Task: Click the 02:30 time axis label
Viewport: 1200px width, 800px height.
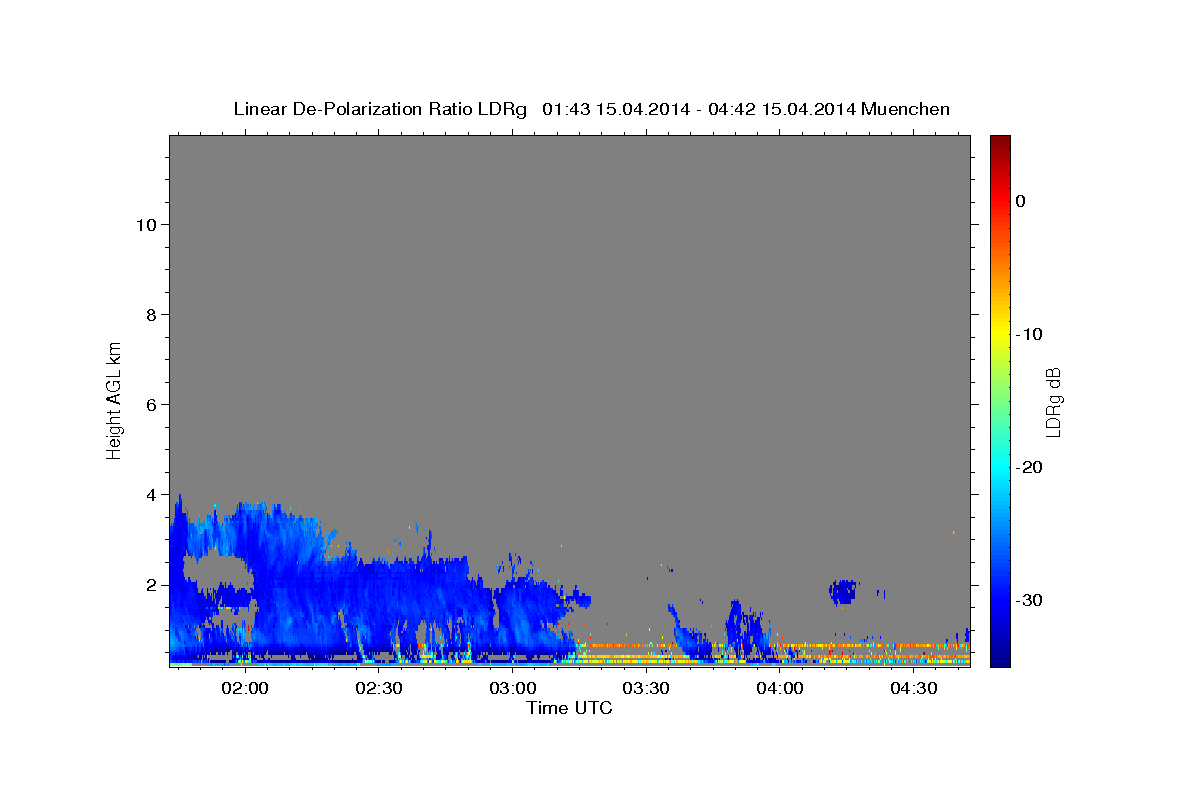Action: [x=378, y=688]
